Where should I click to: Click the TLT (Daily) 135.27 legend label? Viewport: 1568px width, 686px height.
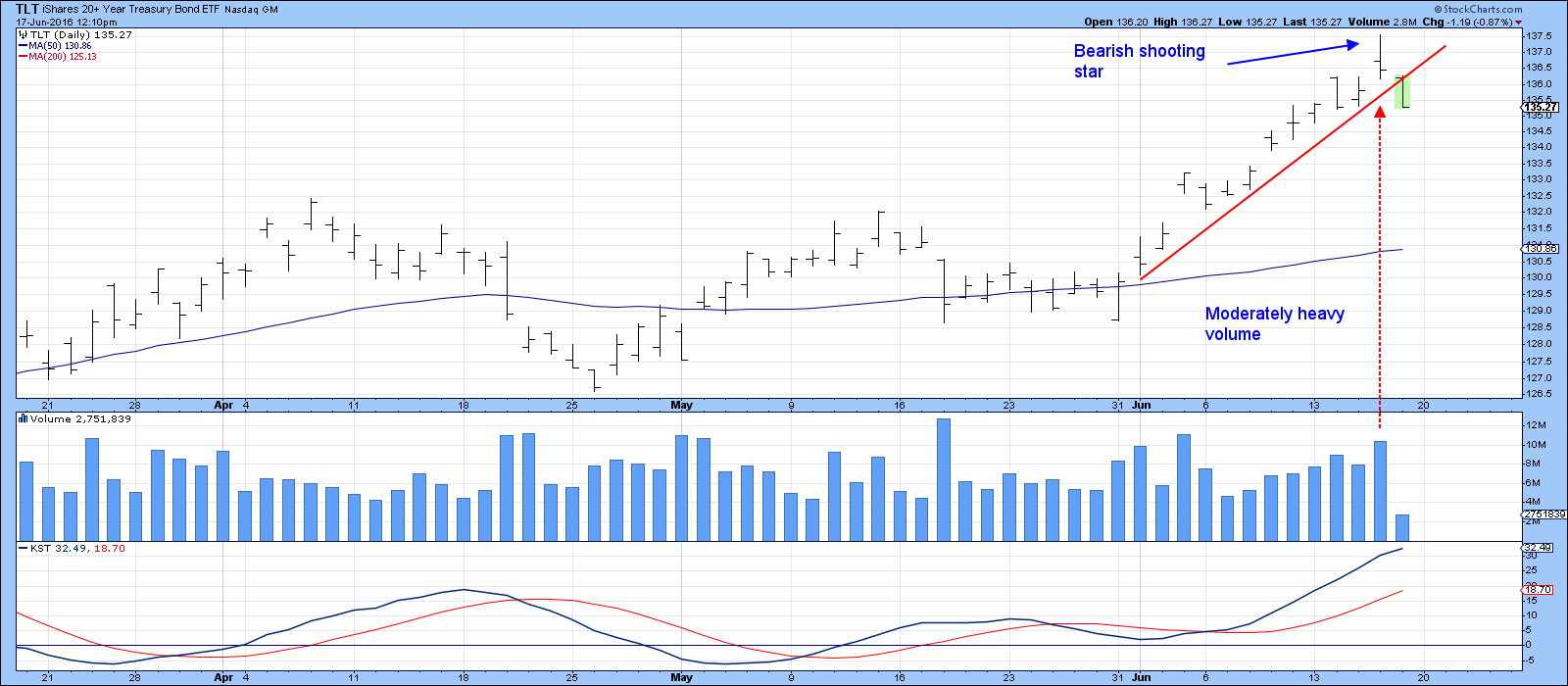click(80, 34)
